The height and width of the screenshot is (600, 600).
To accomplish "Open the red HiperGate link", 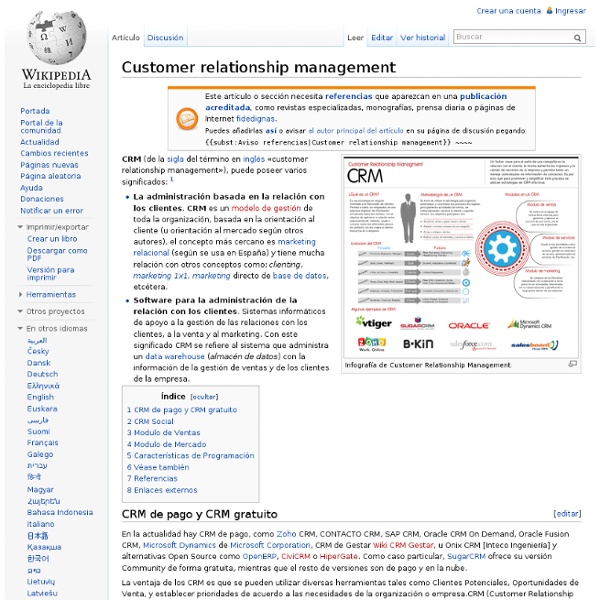I will click(x=338, y=556).
